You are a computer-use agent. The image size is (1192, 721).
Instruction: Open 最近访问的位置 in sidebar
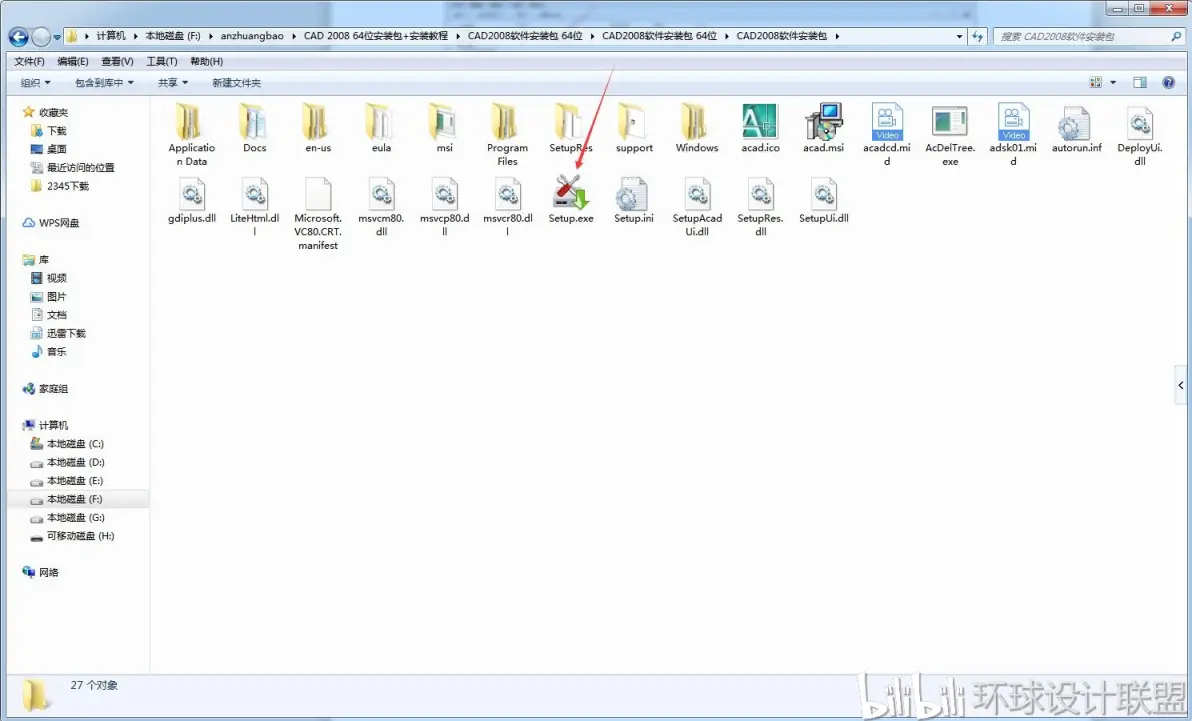[80, 167]
